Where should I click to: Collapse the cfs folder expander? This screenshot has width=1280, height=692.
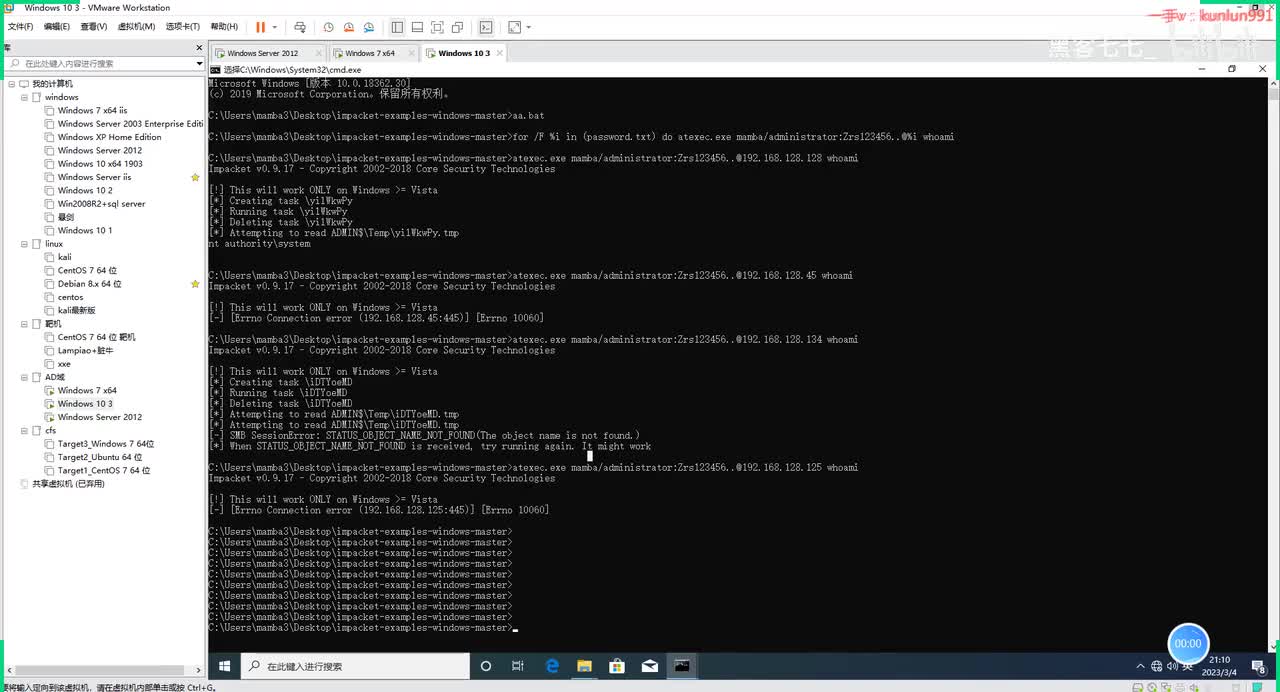click(24, 430)
